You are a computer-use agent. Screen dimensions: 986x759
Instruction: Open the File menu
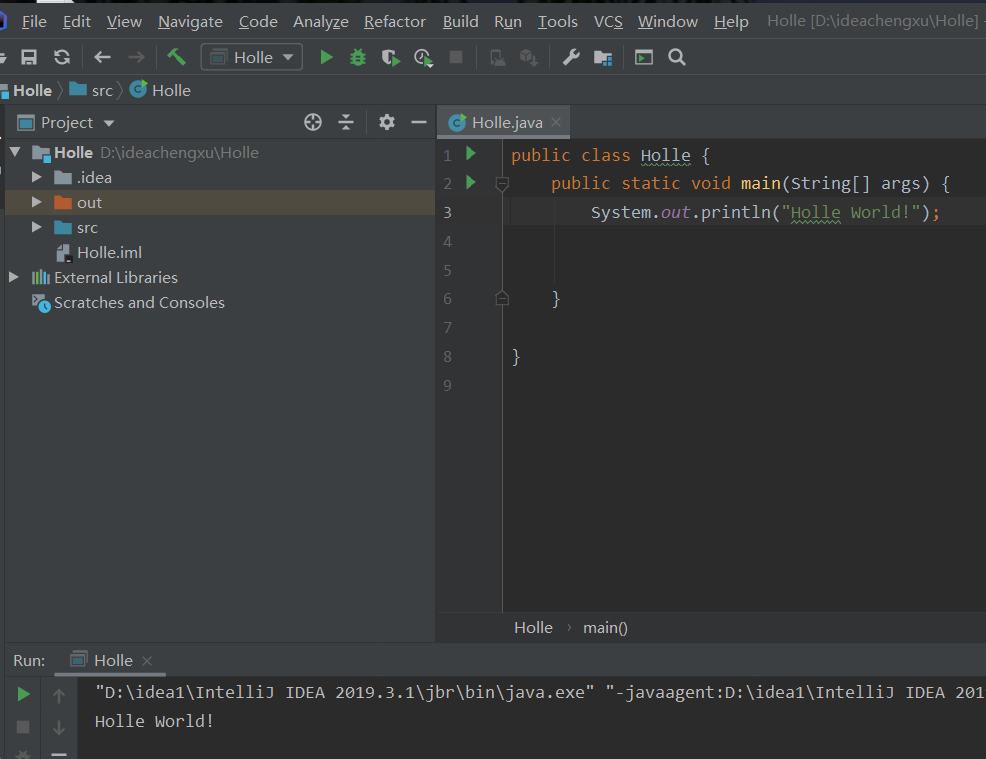[x=34, y=22]
